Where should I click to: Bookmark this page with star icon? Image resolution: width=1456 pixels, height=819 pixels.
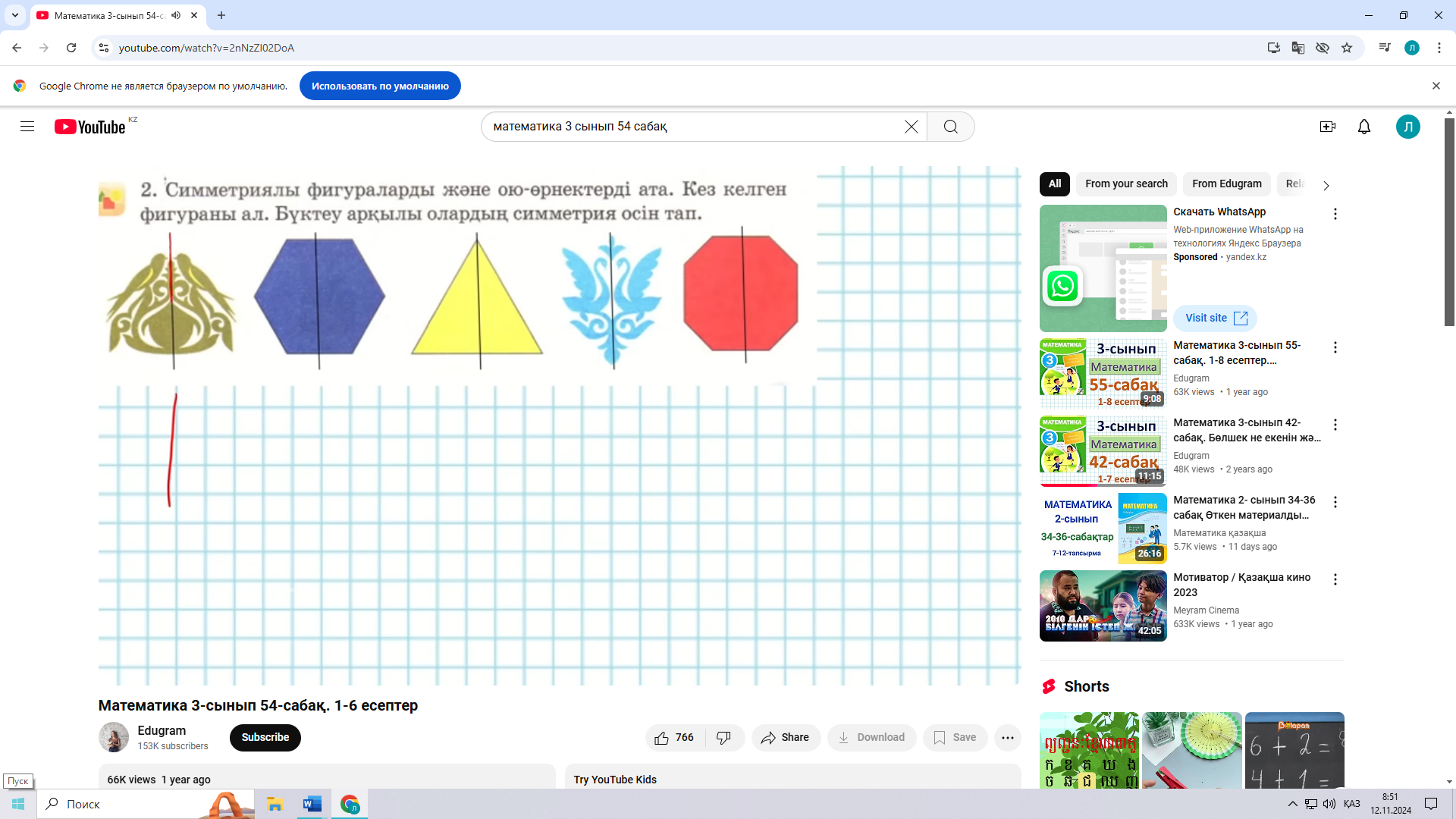point(1347,48)
